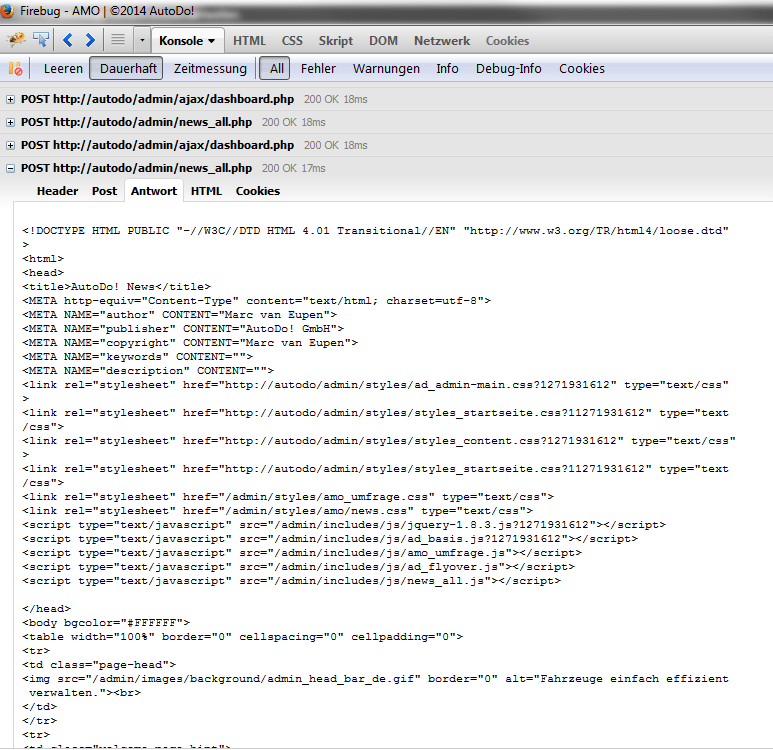Open the Skript panel tab
Viewport: 773px width, 750px height.
(336, 41)
